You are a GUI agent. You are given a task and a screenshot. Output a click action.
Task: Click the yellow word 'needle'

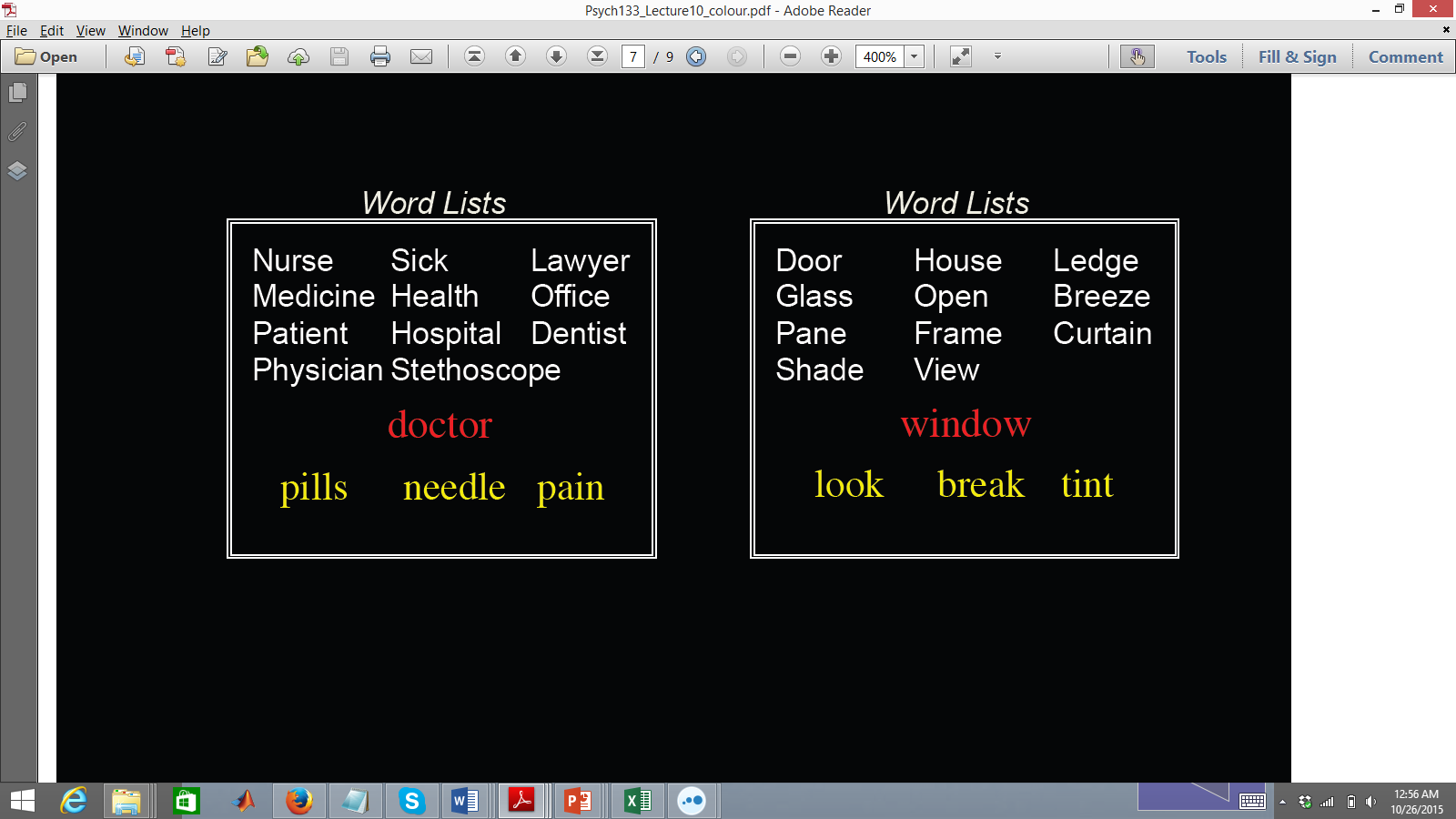tap(454, 487)
